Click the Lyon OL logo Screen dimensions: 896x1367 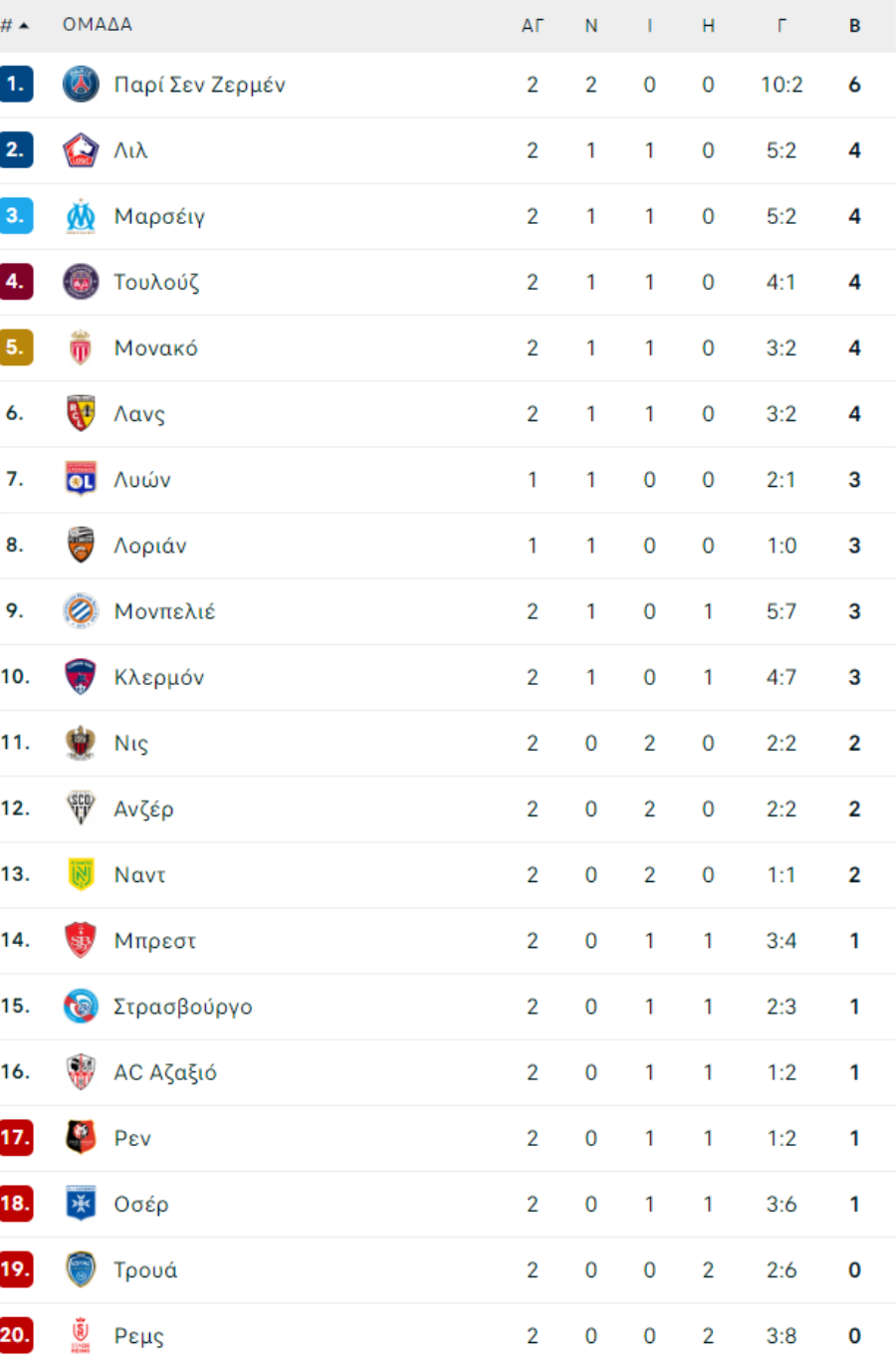[x=81, y=479]
